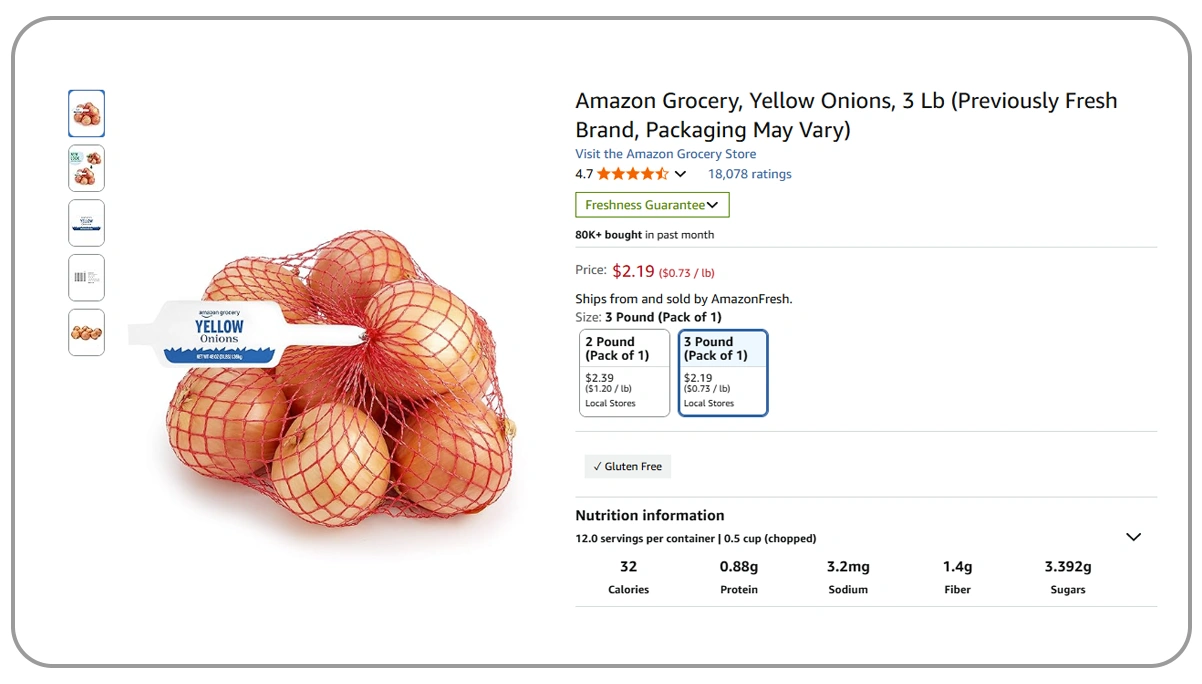
Task: Expand the Nutrition information chevron
Action: tap(1133, 537)
